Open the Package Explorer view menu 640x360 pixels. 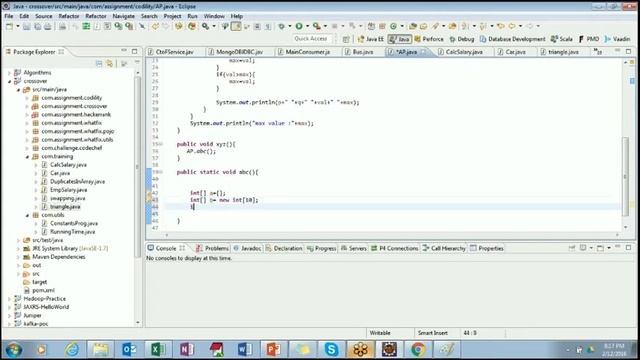pyautogui.click(x=137, y=62)
